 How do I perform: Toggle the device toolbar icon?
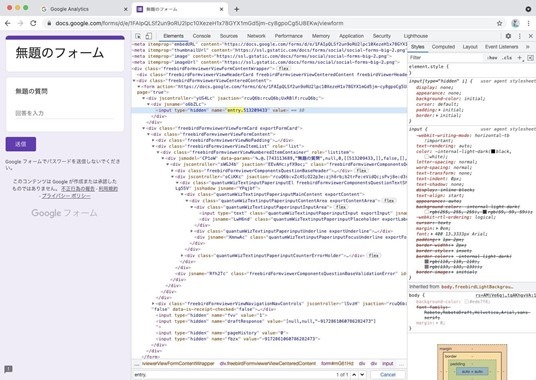coord(148,36)
